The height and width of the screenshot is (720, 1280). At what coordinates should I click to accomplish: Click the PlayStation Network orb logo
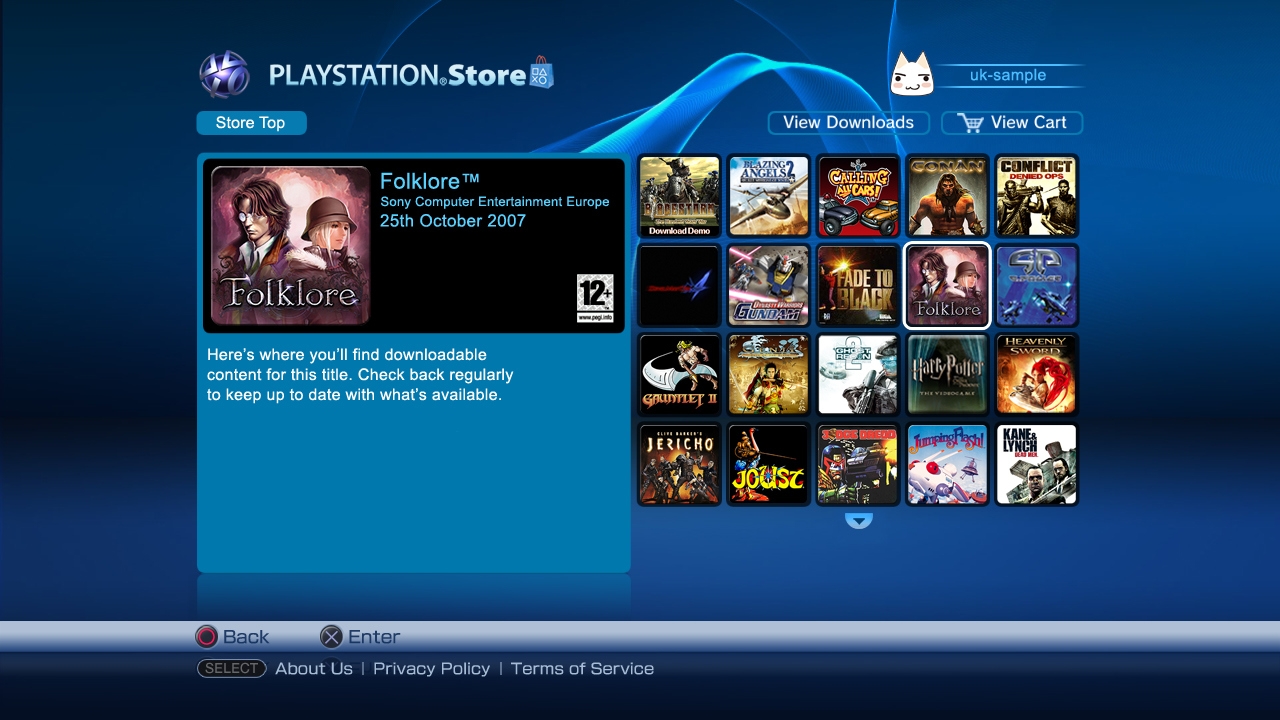(224, 74)
